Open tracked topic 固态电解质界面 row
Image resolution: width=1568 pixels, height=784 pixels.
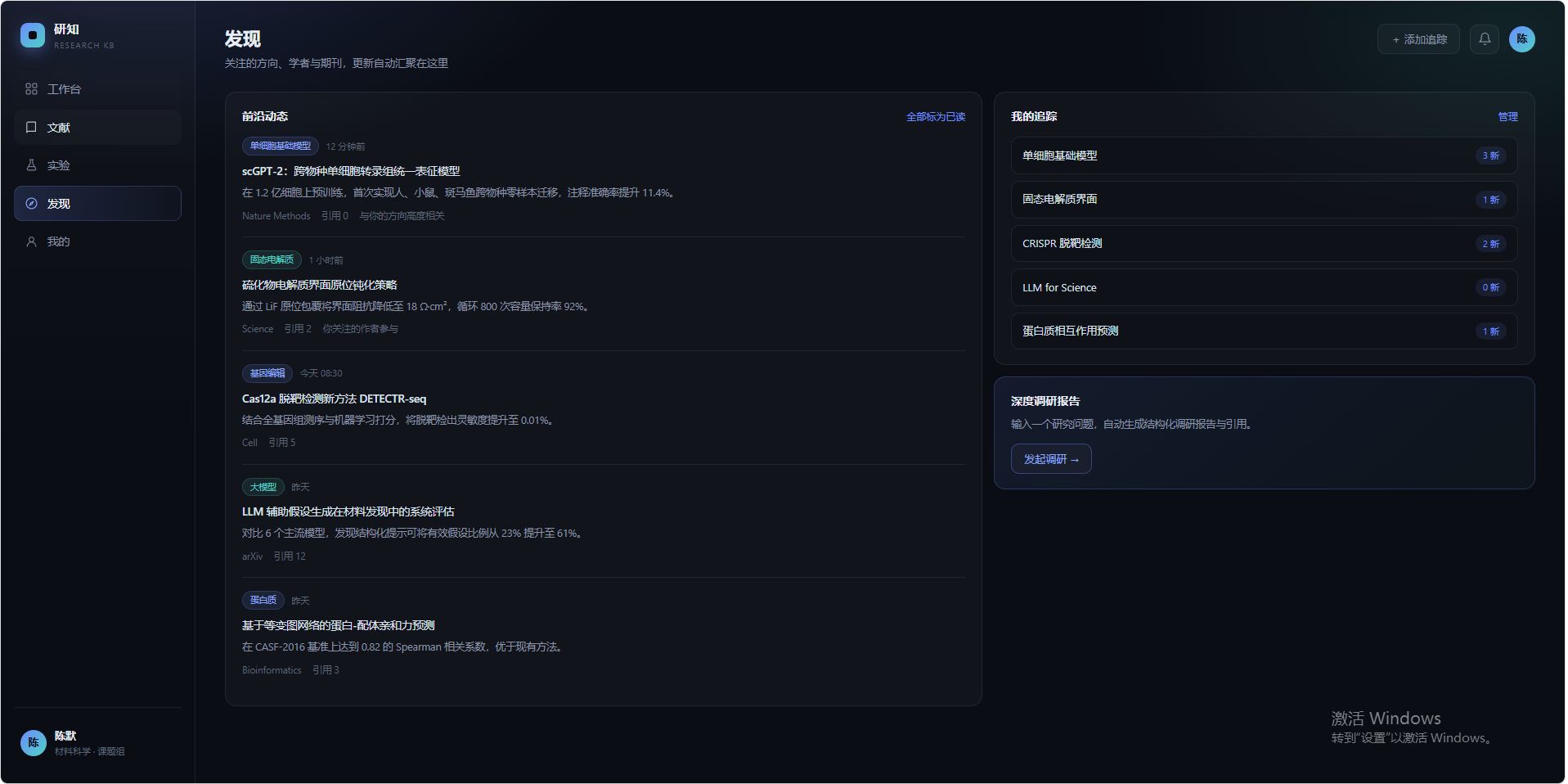1264,200
